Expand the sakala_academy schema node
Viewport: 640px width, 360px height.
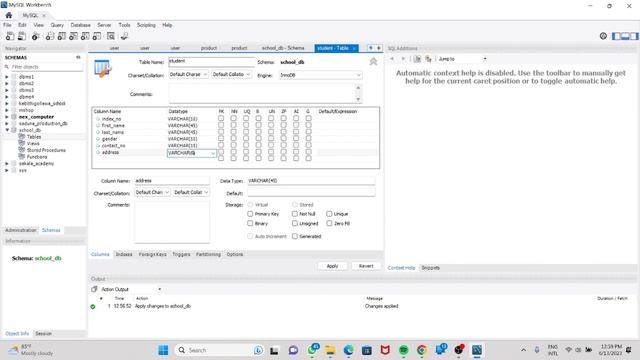pyautogui.click(x=7, y=163)
